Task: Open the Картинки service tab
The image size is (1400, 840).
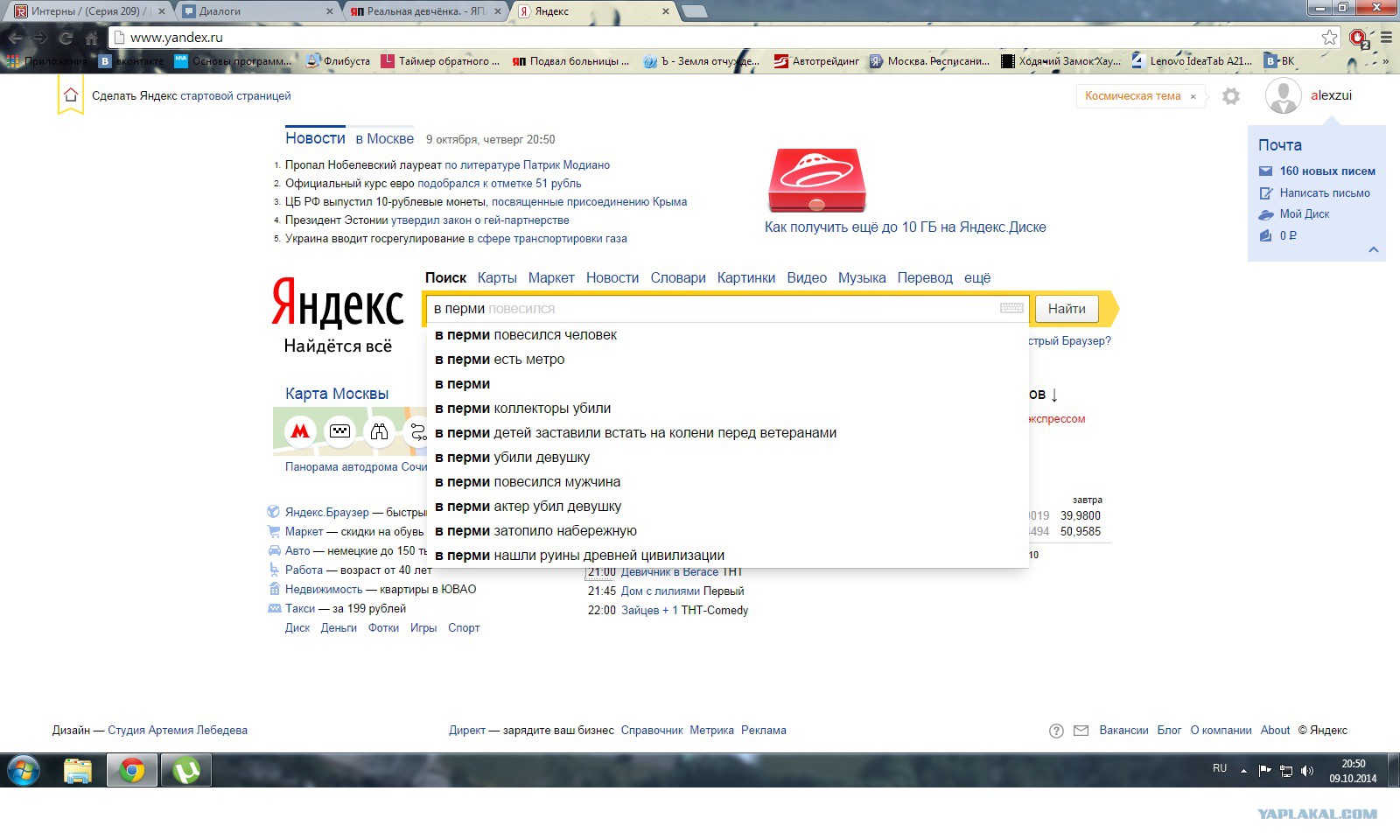Action: (x=746, y=277)
